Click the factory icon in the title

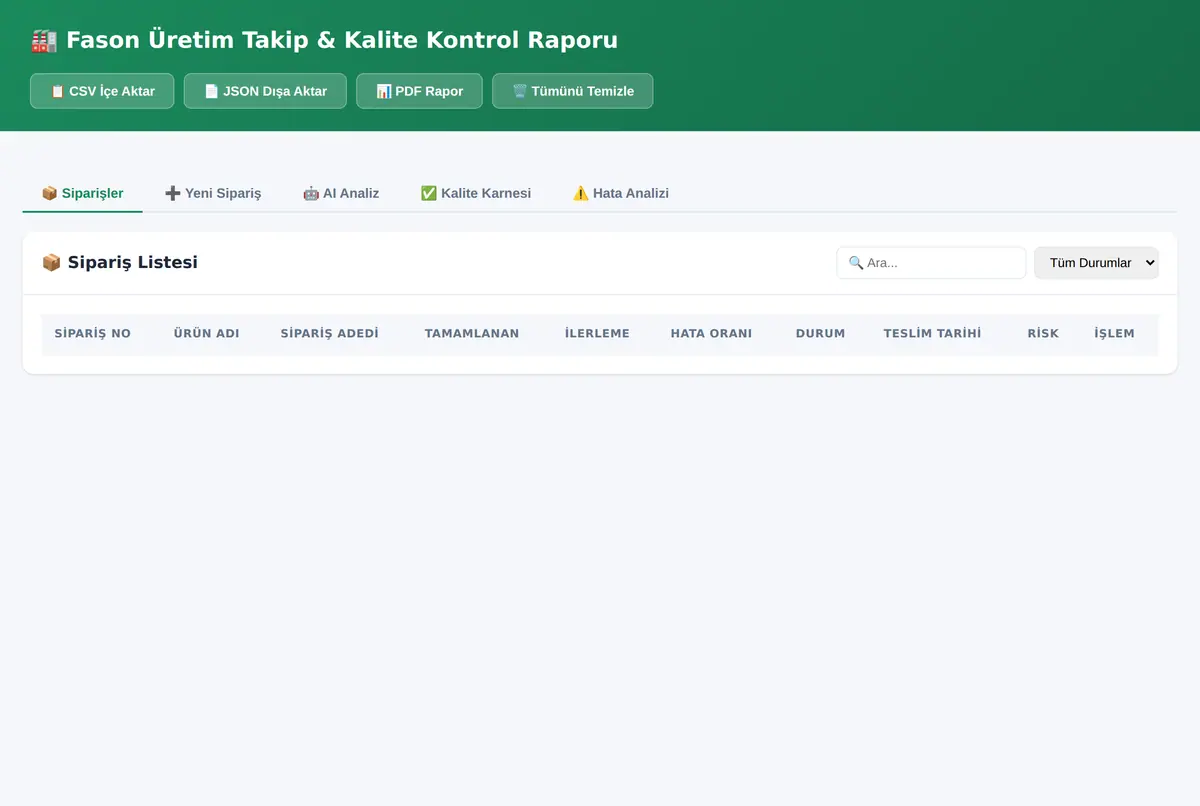(x=44, y=41)
